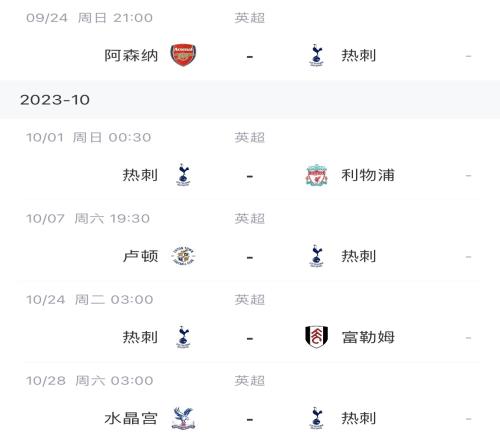Viewport: 500px width, 440px height.
Task: Click the Fulham club crest
Action: click(316, 337)
